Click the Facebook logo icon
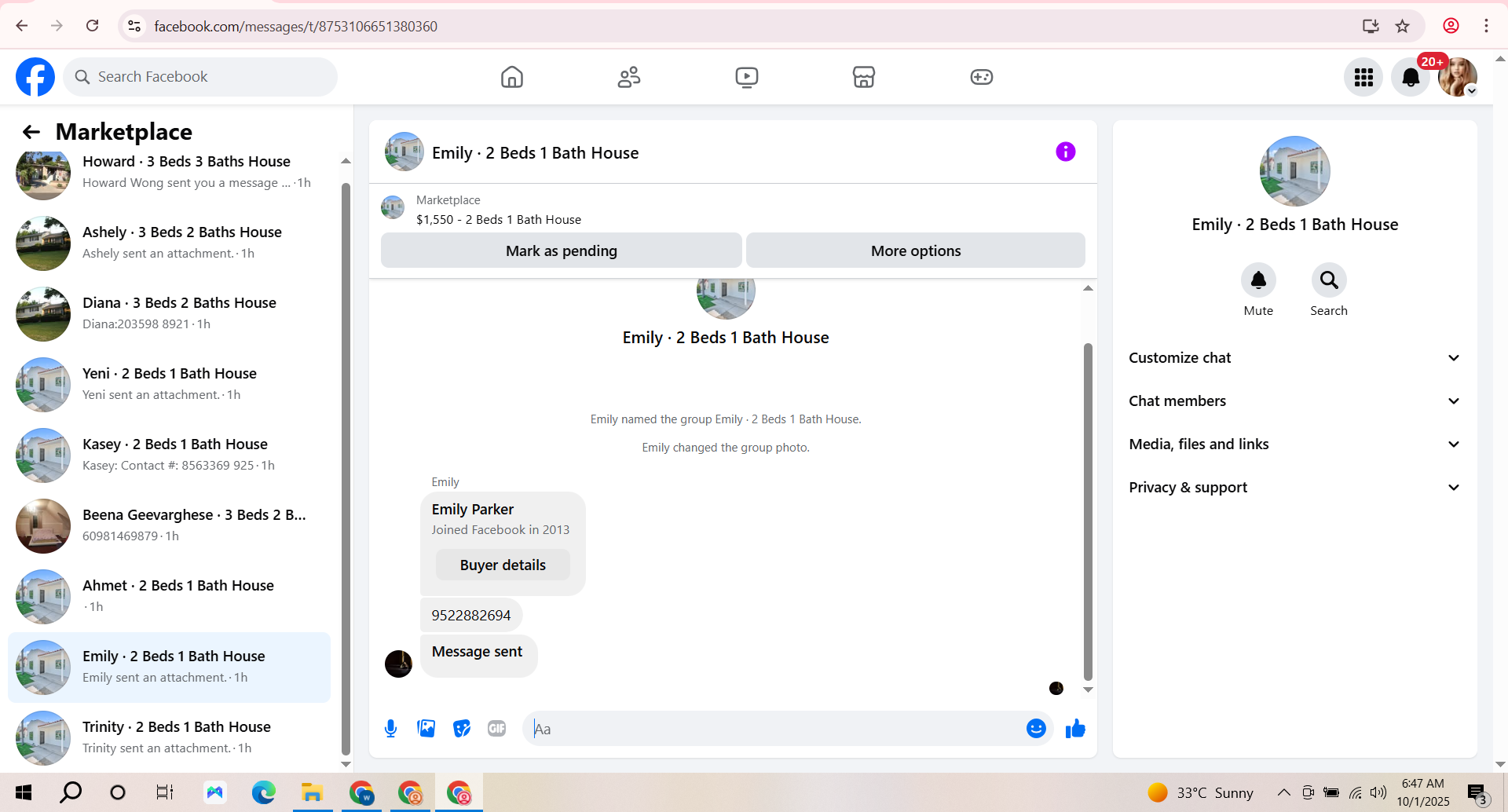The height and width of the screenshot is (812, 1508). pos(35,77)
